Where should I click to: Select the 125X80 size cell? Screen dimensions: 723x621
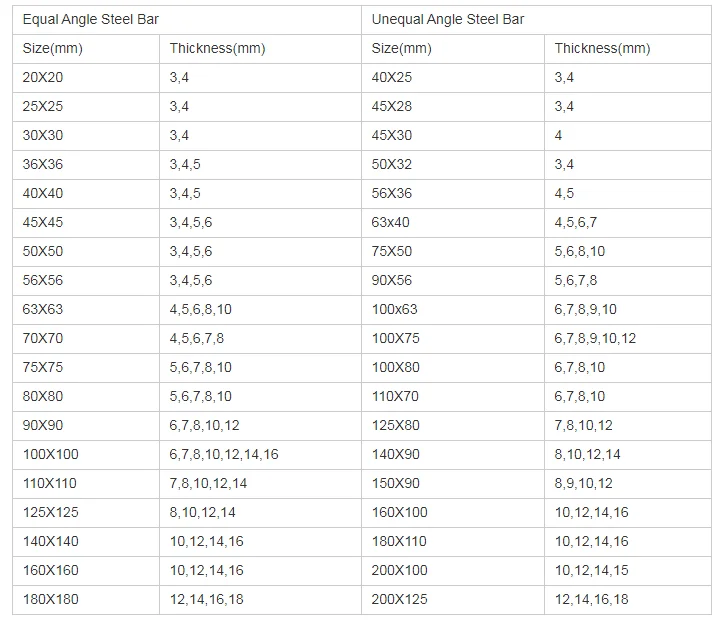pyautogui.click(x=395, y=425)
